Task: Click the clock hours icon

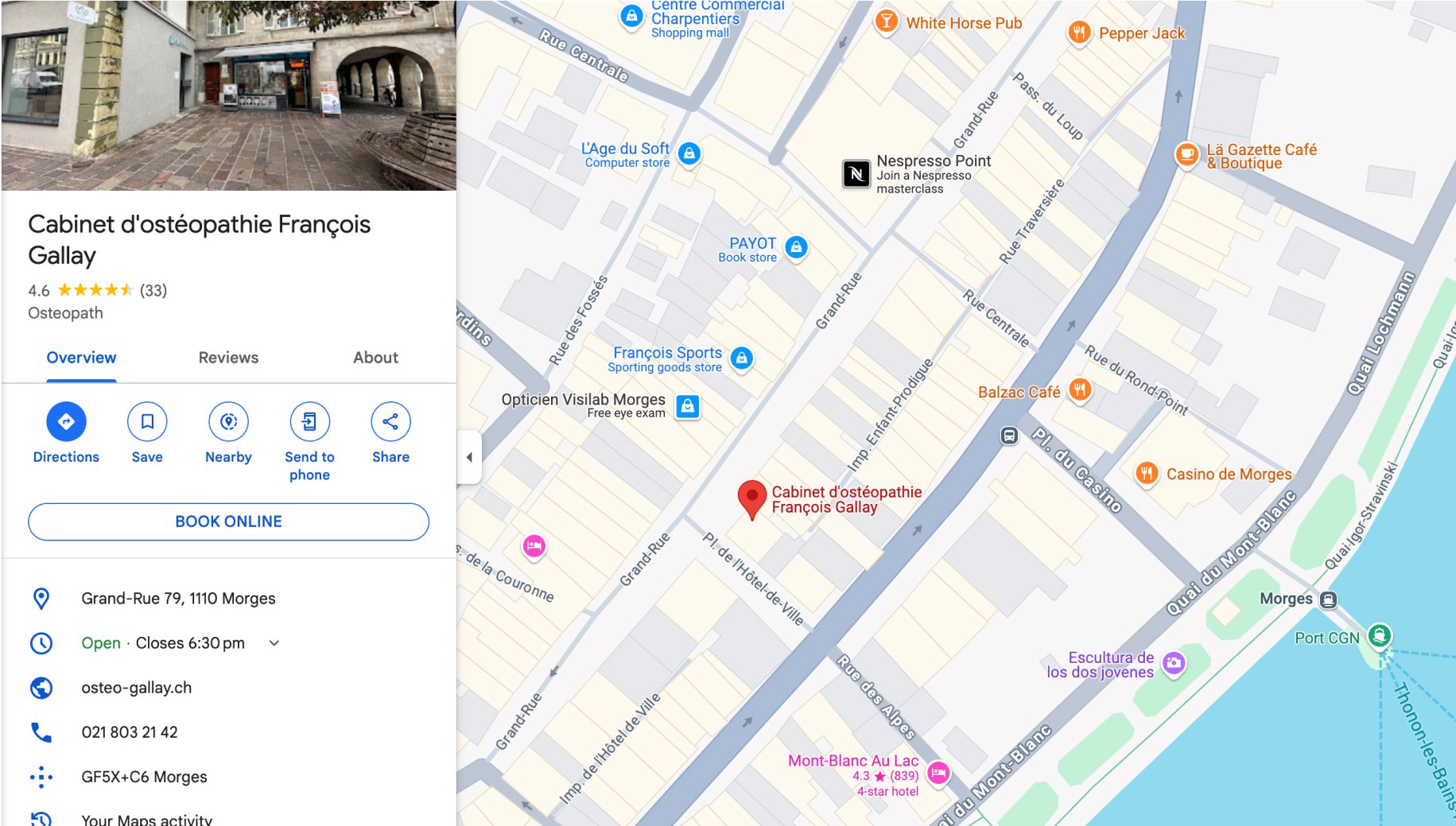Action: pos(41,643)
